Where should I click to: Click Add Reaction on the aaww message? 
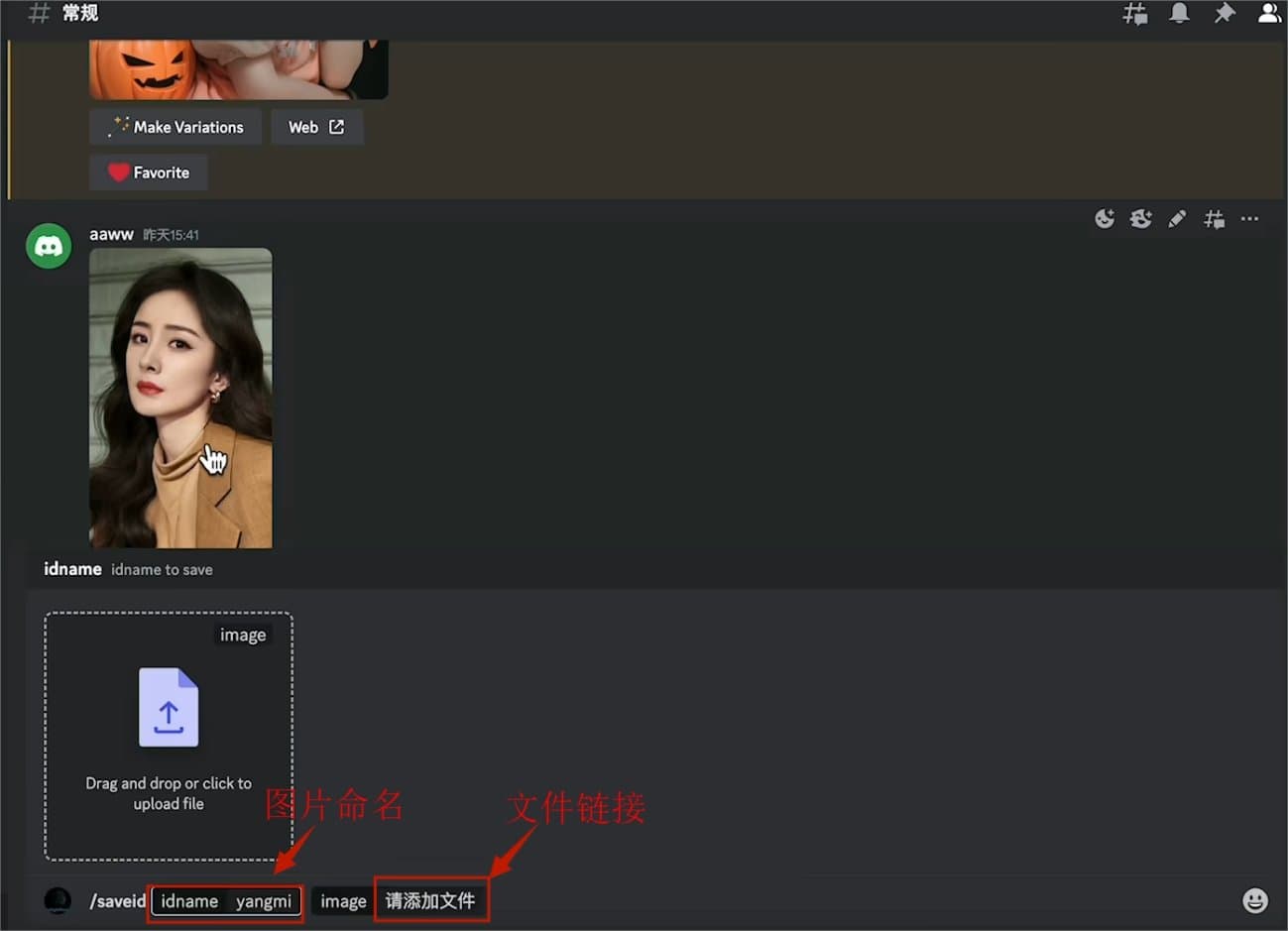[1105, 219]
